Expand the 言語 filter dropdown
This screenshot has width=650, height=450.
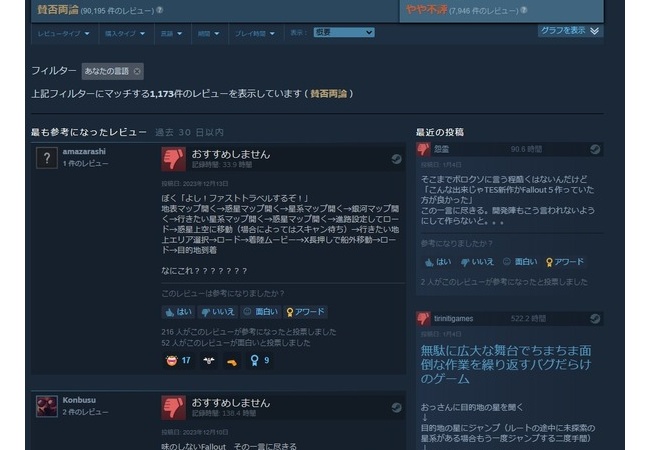click(171, 34)
